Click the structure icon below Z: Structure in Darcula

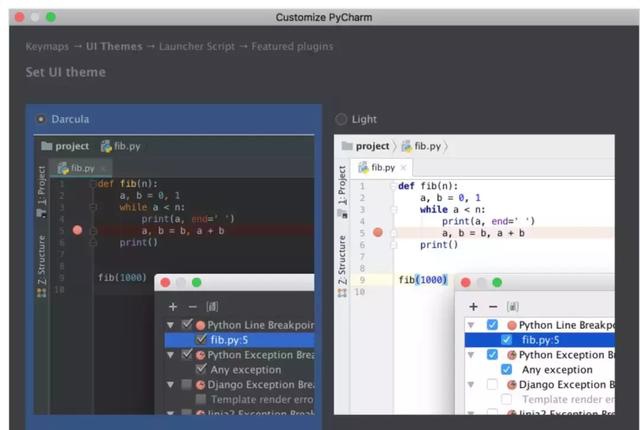click(42, 293)
